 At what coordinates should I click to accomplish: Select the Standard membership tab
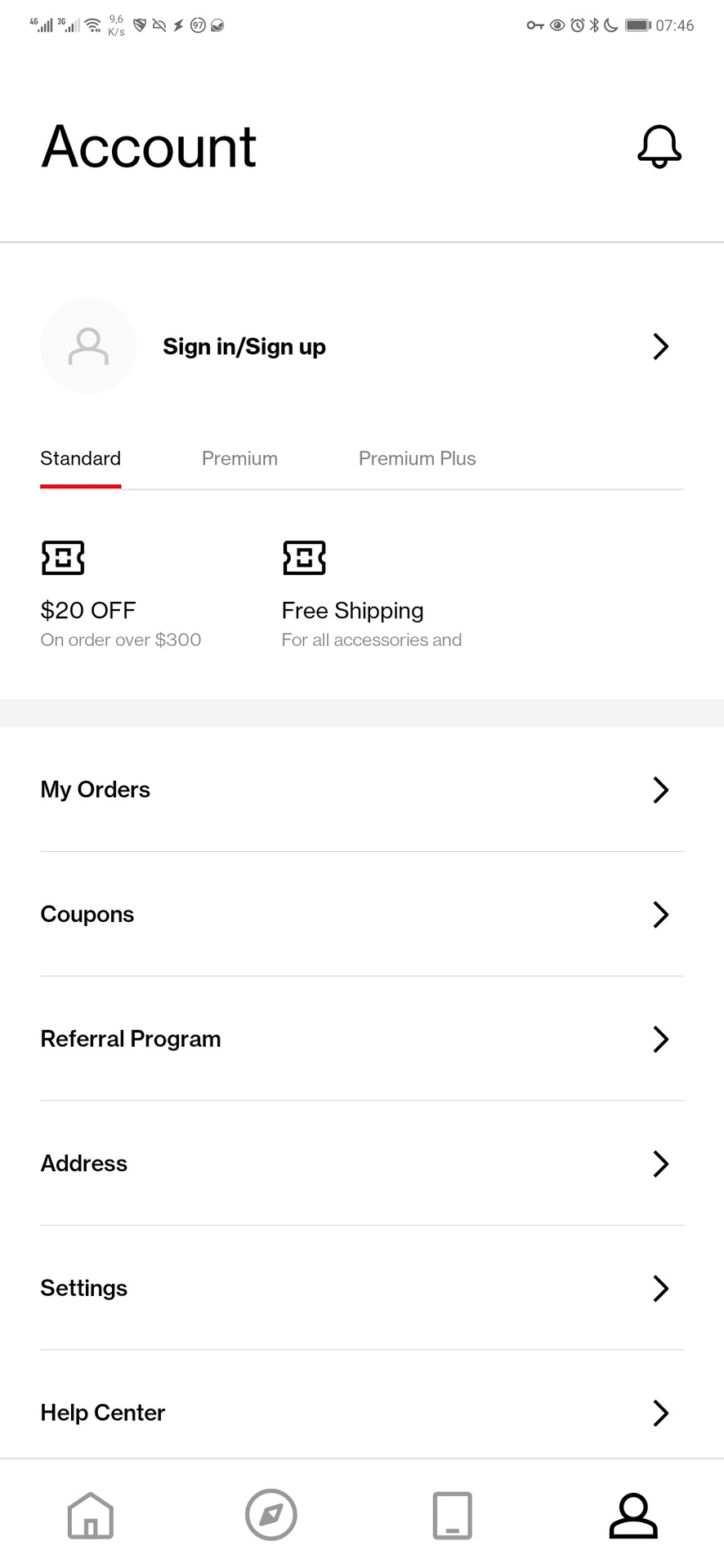click(81, 459)
